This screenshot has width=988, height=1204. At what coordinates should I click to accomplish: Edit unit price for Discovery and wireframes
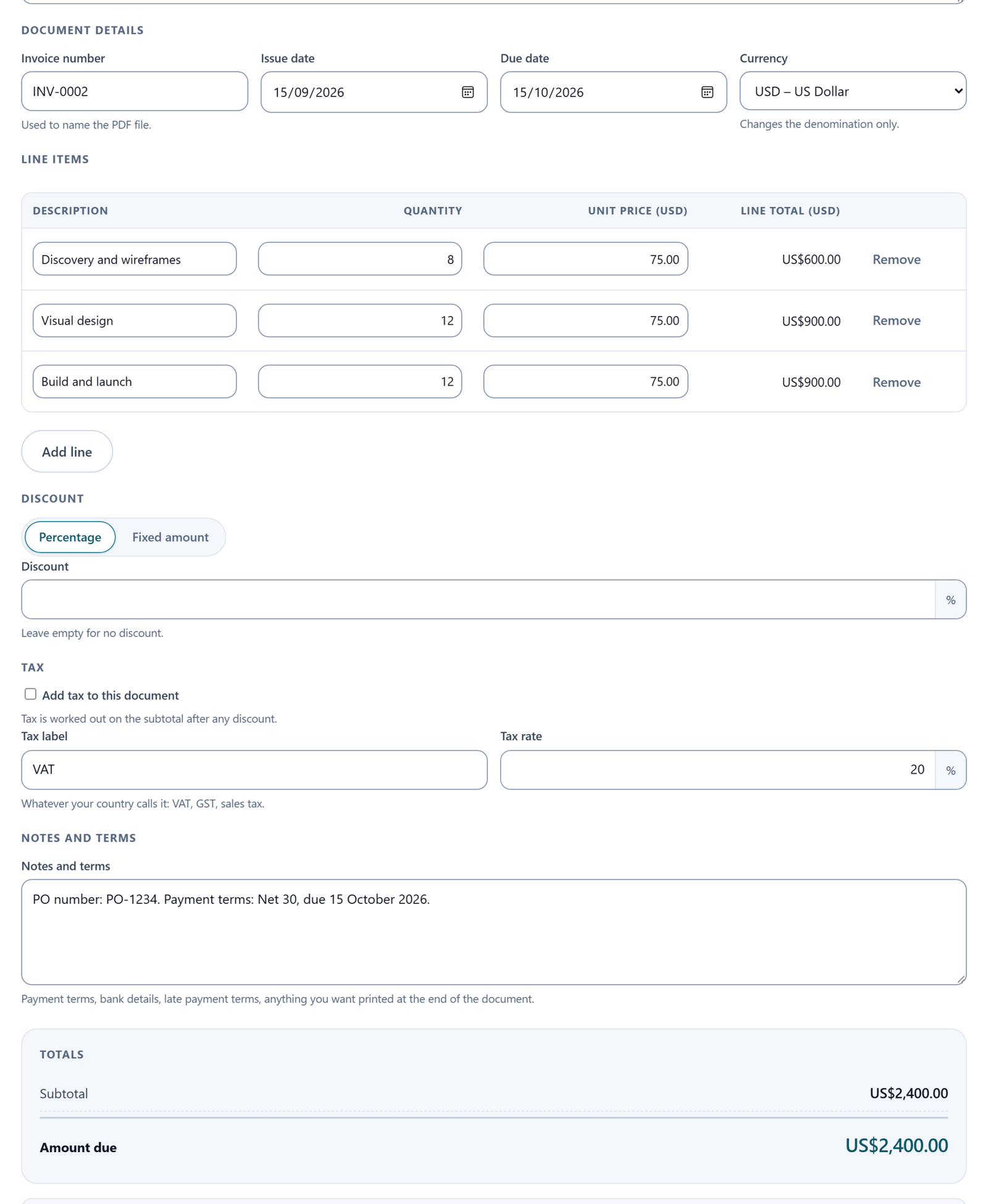585,259
